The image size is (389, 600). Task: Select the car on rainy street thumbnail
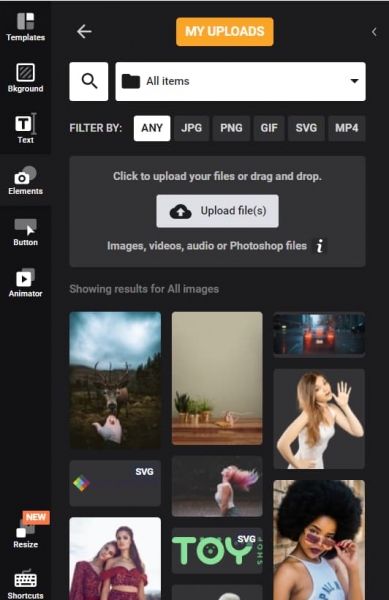tap(319, 334)
